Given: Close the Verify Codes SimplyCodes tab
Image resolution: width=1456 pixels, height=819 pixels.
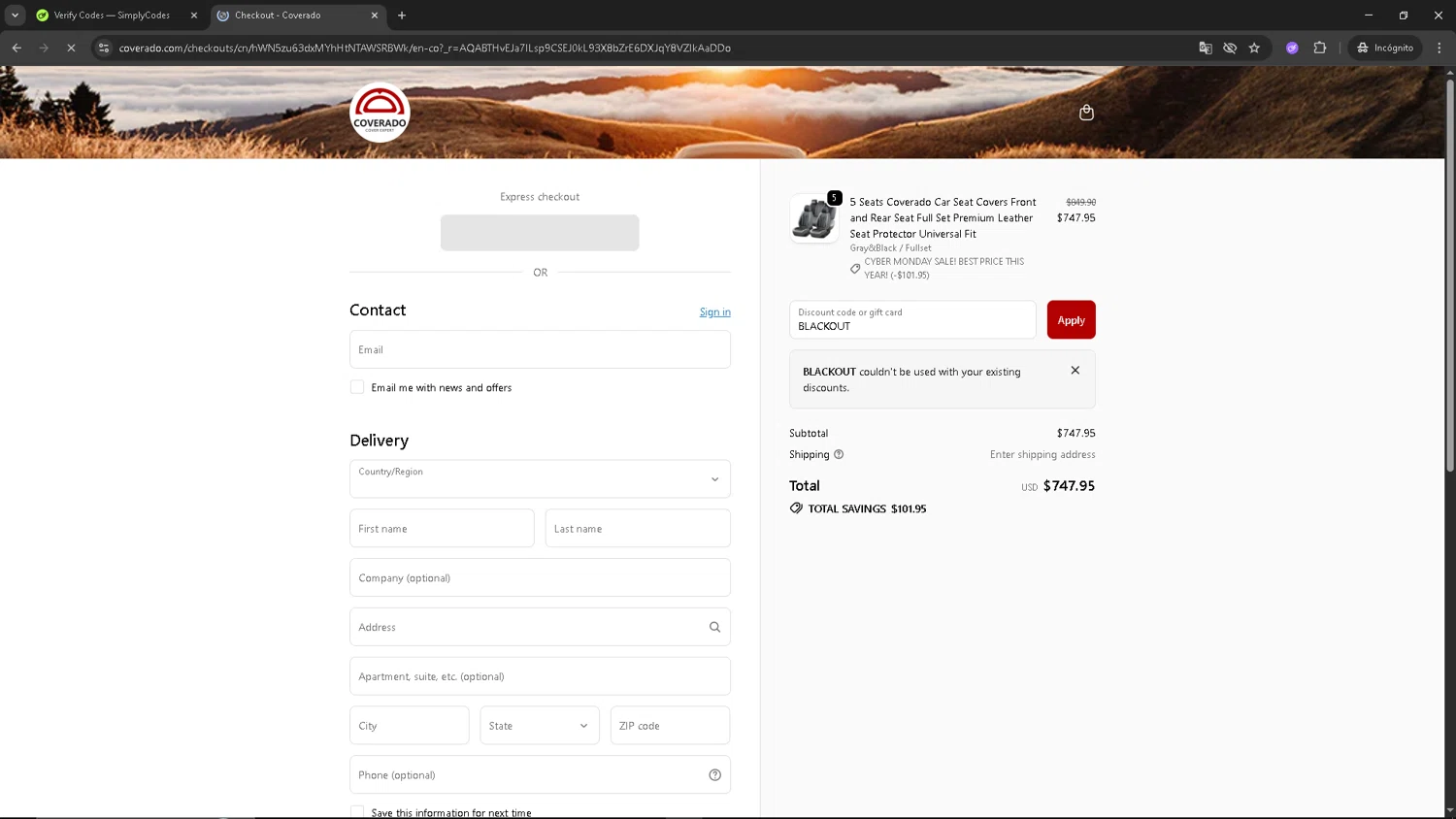Looking at the screenshot, I should coord(193,16).
